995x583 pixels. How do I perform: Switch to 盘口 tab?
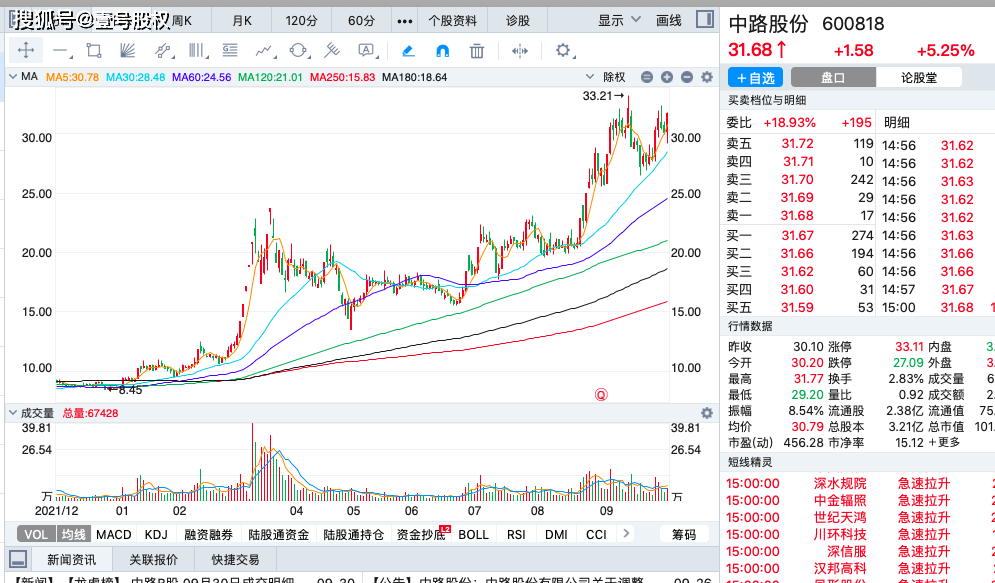[x=833, y=77]
